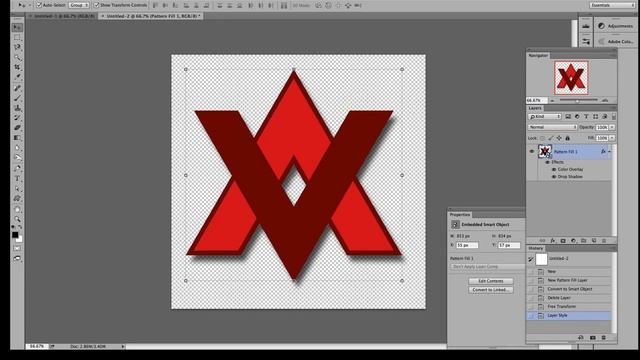Image resolution: width=640 pixels, height=360 pixels.
Task: Click the pixel layer filter icon
Action: click(x=568, y=117)
